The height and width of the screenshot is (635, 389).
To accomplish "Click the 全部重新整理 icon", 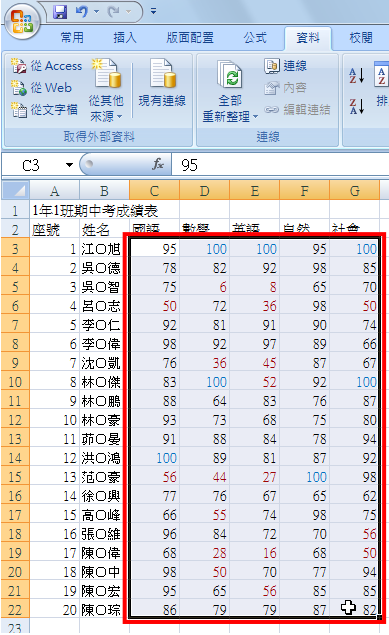I will point(230,75).
